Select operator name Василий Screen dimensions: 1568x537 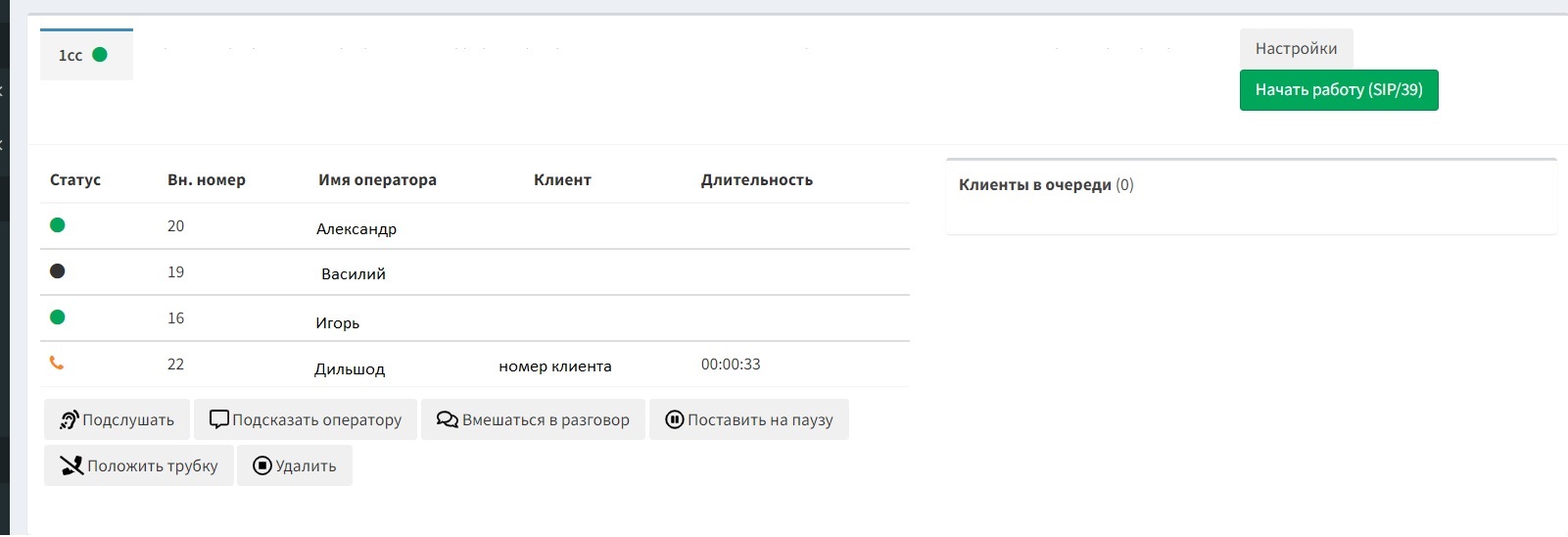click(354, 274)
